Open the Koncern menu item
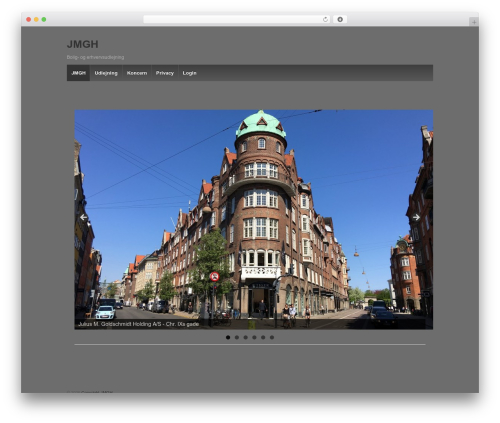This screenshot has height=423, width=500. (137, 73)
